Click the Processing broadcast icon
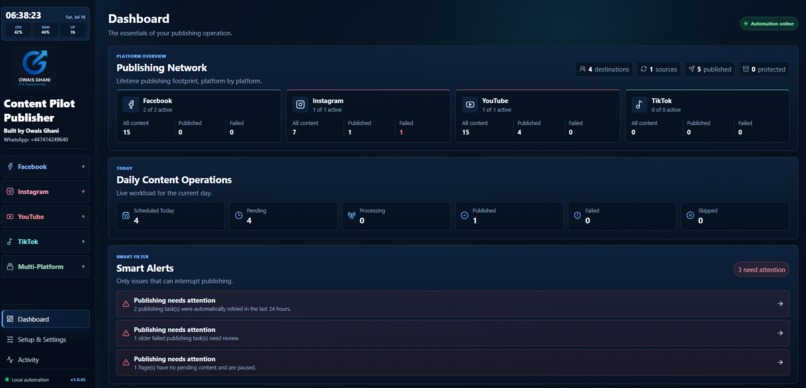 point(352,216)
